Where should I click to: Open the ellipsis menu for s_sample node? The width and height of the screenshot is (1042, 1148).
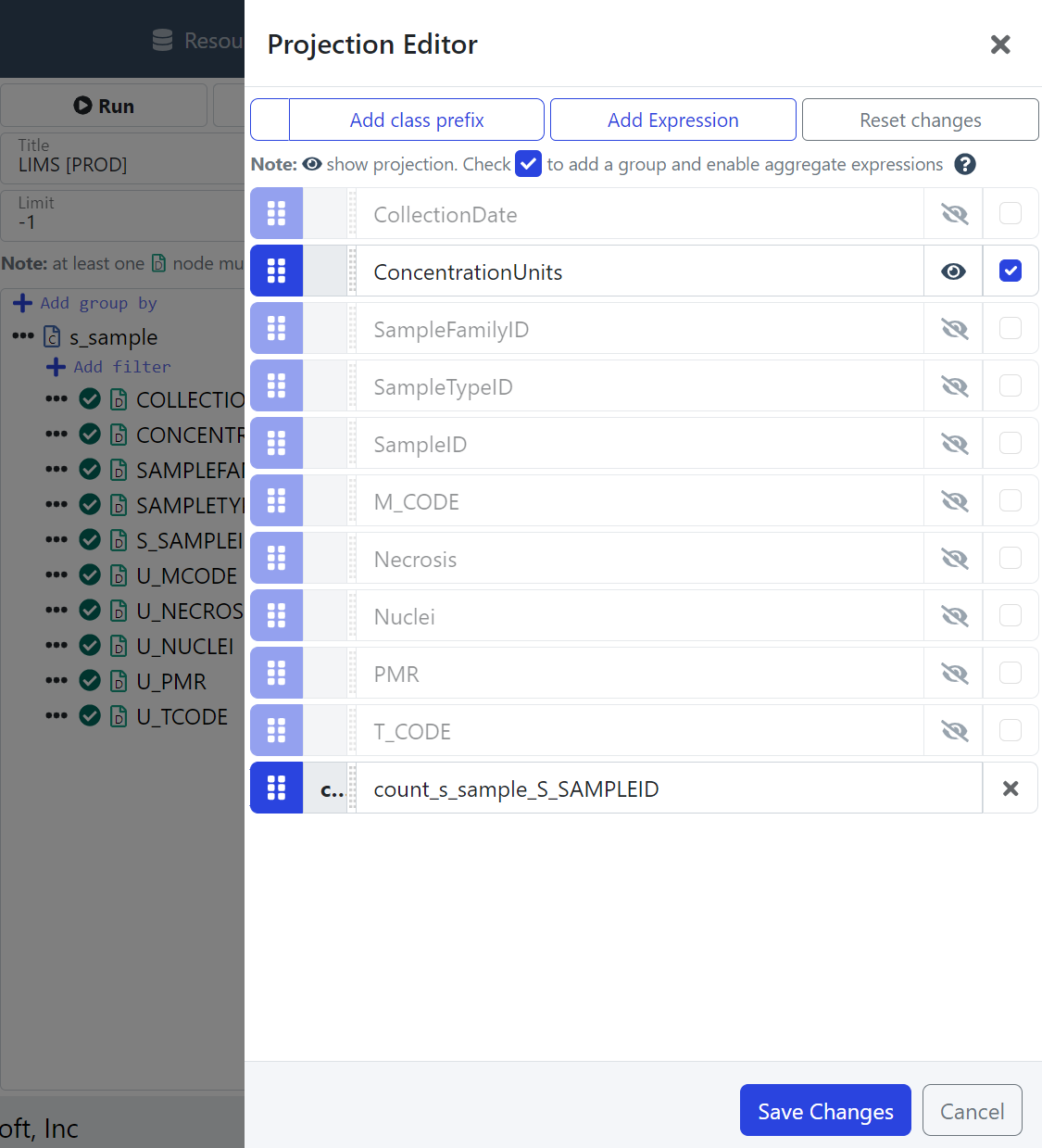(x=23, y=336)
